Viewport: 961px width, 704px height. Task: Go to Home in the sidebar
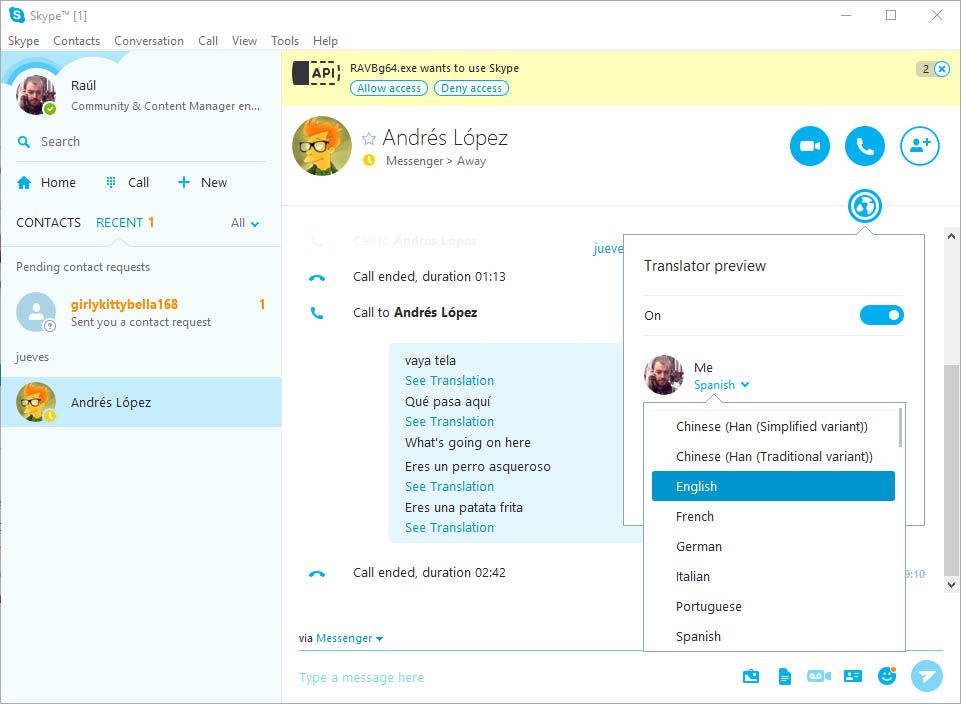pos(47,183)
